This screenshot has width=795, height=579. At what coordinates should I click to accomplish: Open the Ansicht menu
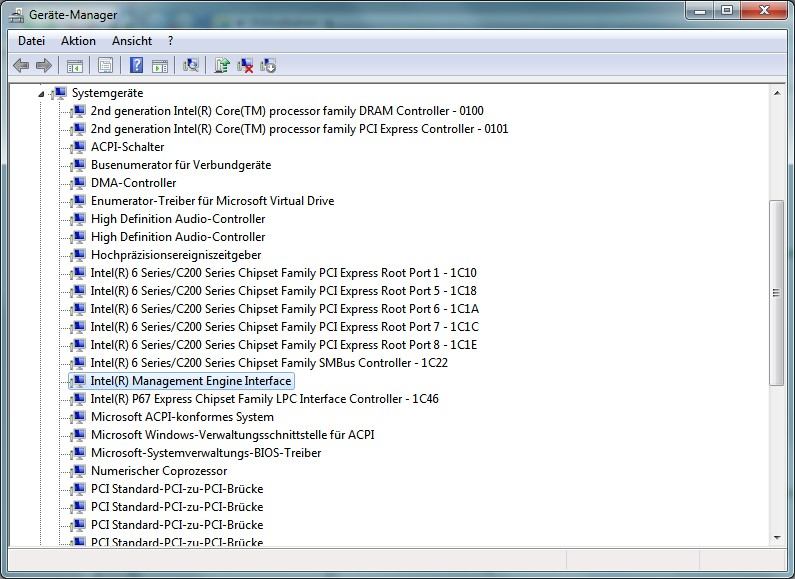tap(132, 41)
